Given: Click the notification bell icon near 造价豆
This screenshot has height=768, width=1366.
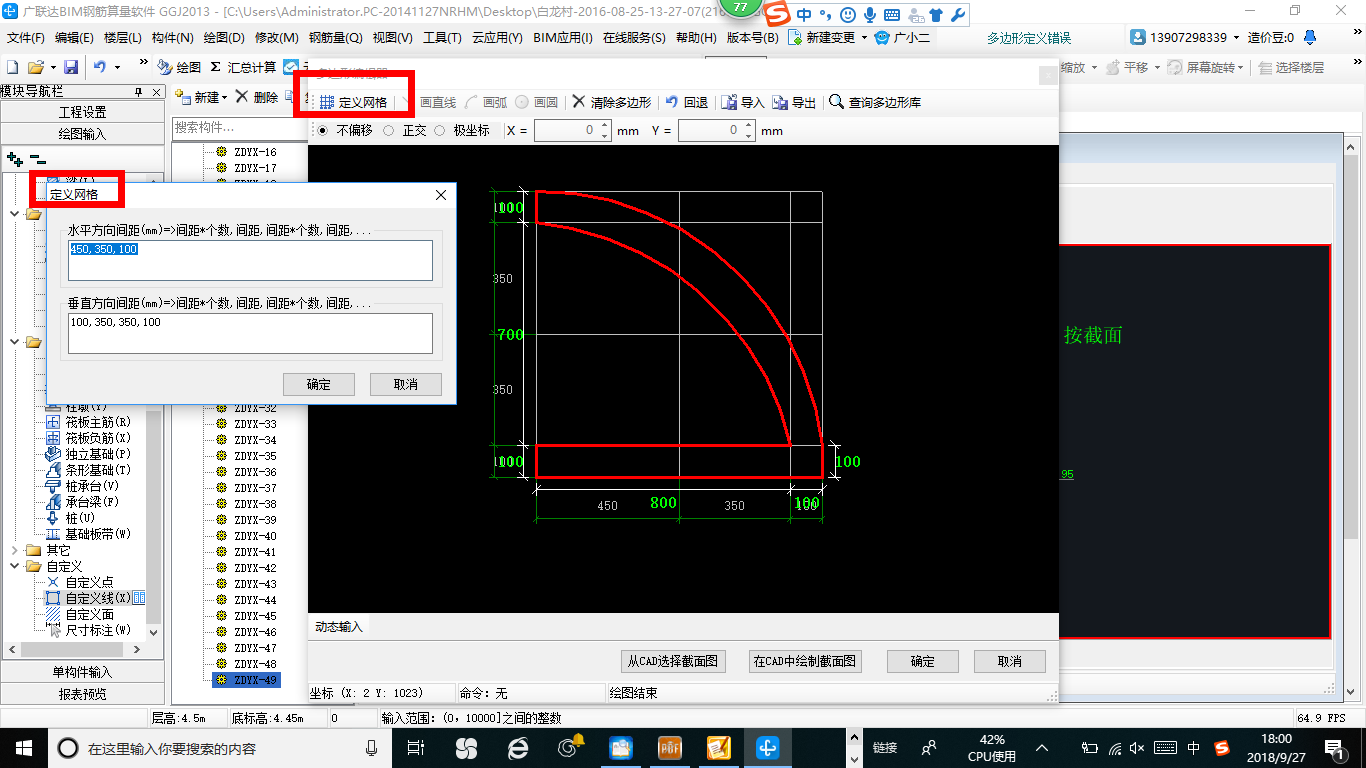Looking at the screenshot, I should tap(1309, 38).
